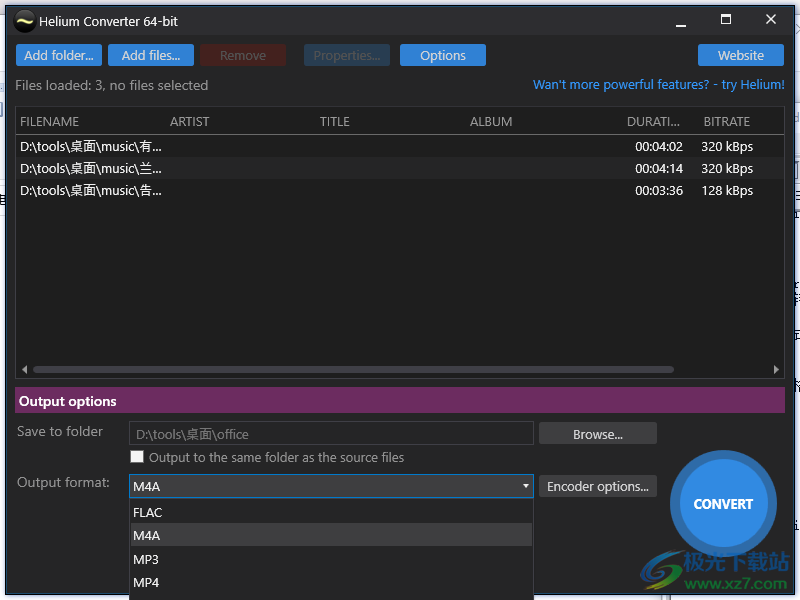The width and height of the screenshot is (800, 600).
Task: Click the Save to folder path field
Action: click(x=331, y=434)
